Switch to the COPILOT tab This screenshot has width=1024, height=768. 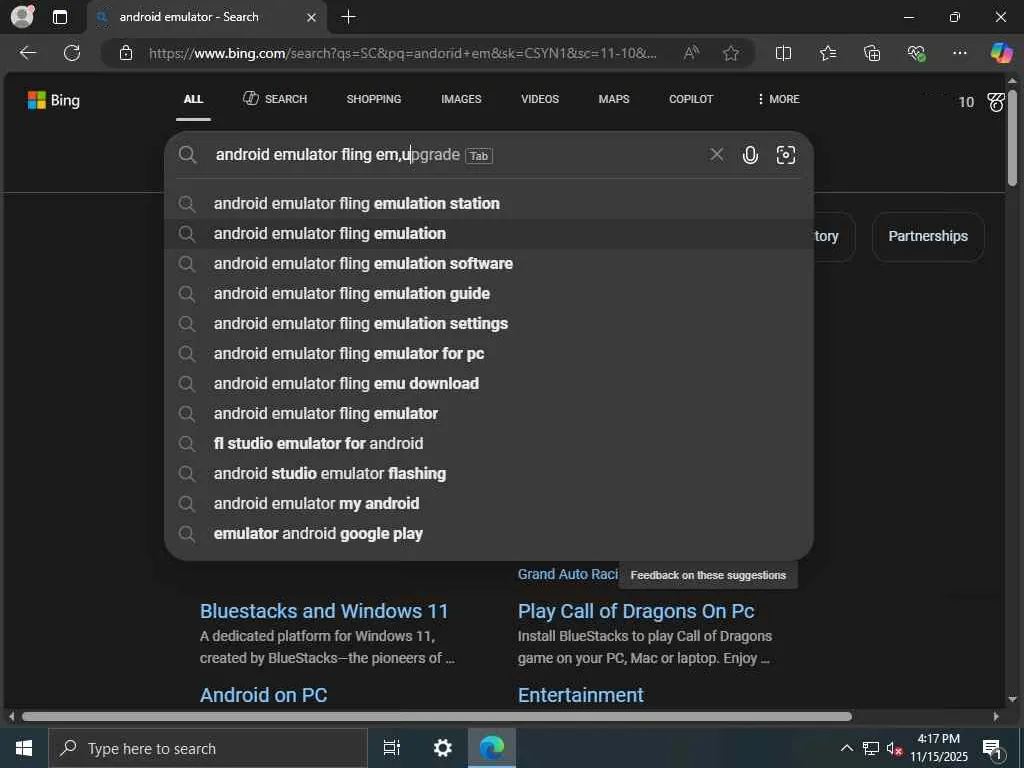pos(691,99)
